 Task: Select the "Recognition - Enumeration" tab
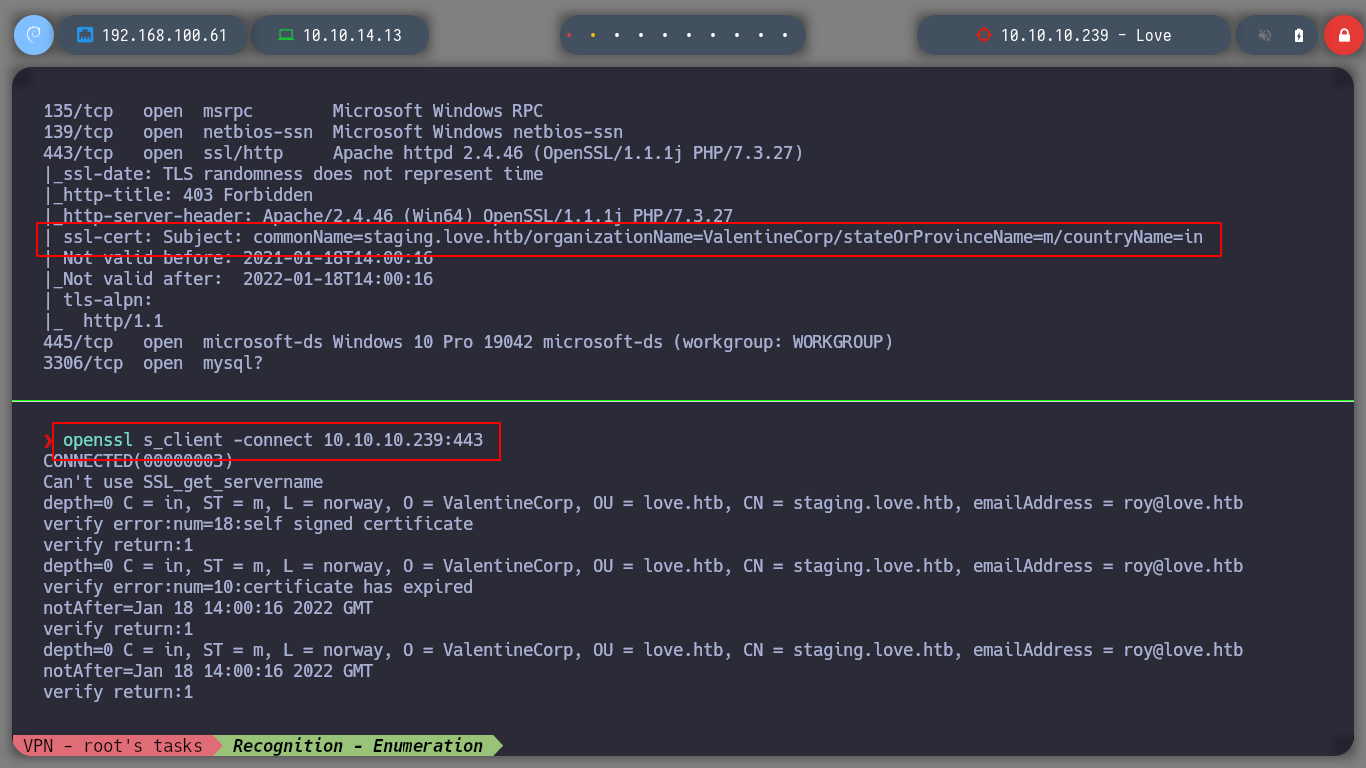pyautogui.click(x=358, y=745)
